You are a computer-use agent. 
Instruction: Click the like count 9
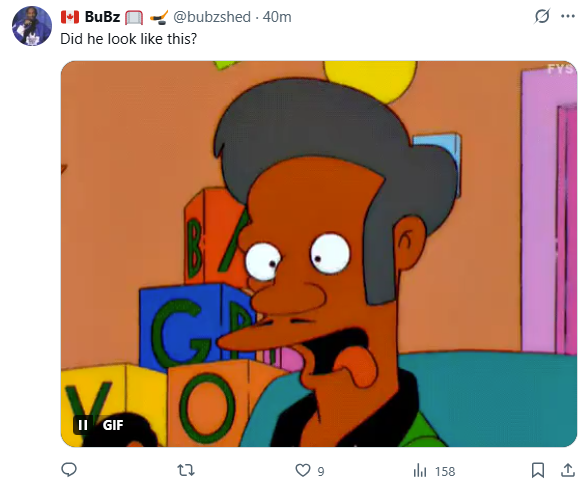coord(321,471)
